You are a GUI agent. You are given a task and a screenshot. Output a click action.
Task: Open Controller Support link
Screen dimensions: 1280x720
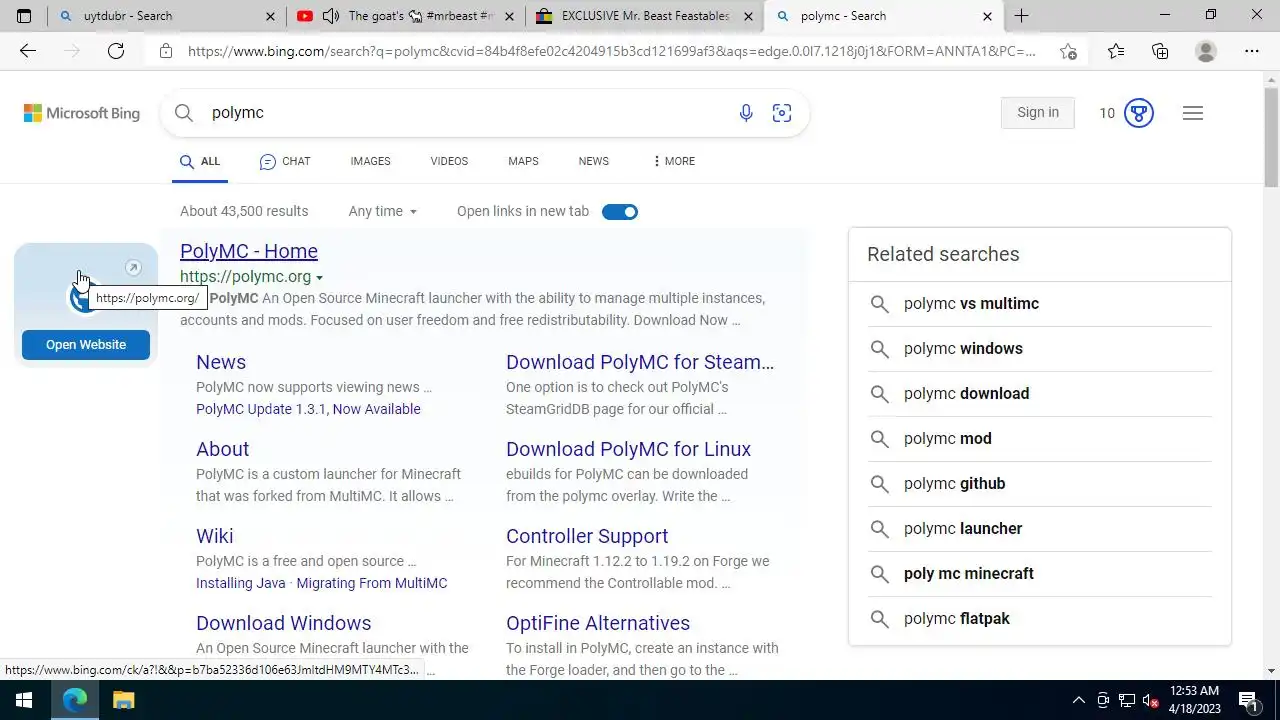click(x=587, y=536)
